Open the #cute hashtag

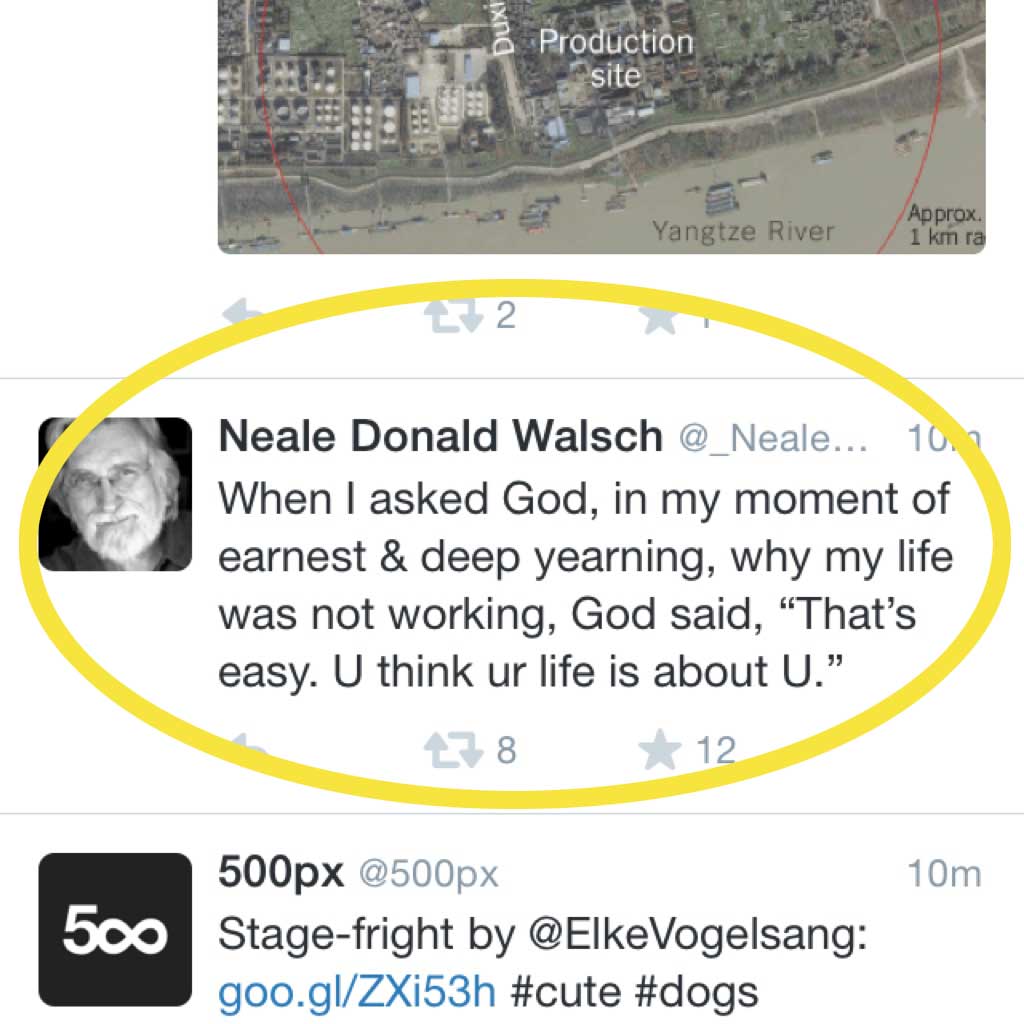pyautogui.click(x=566, y=992)
